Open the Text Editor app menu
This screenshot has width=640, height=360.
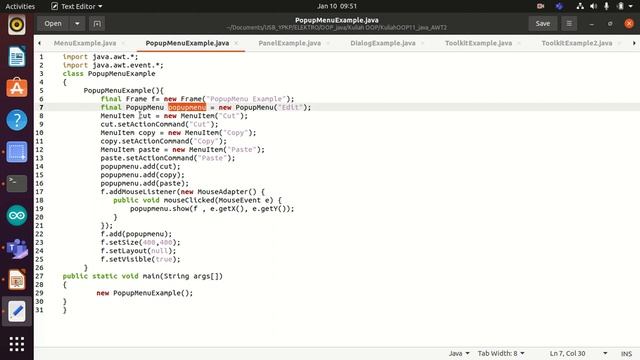77,6
